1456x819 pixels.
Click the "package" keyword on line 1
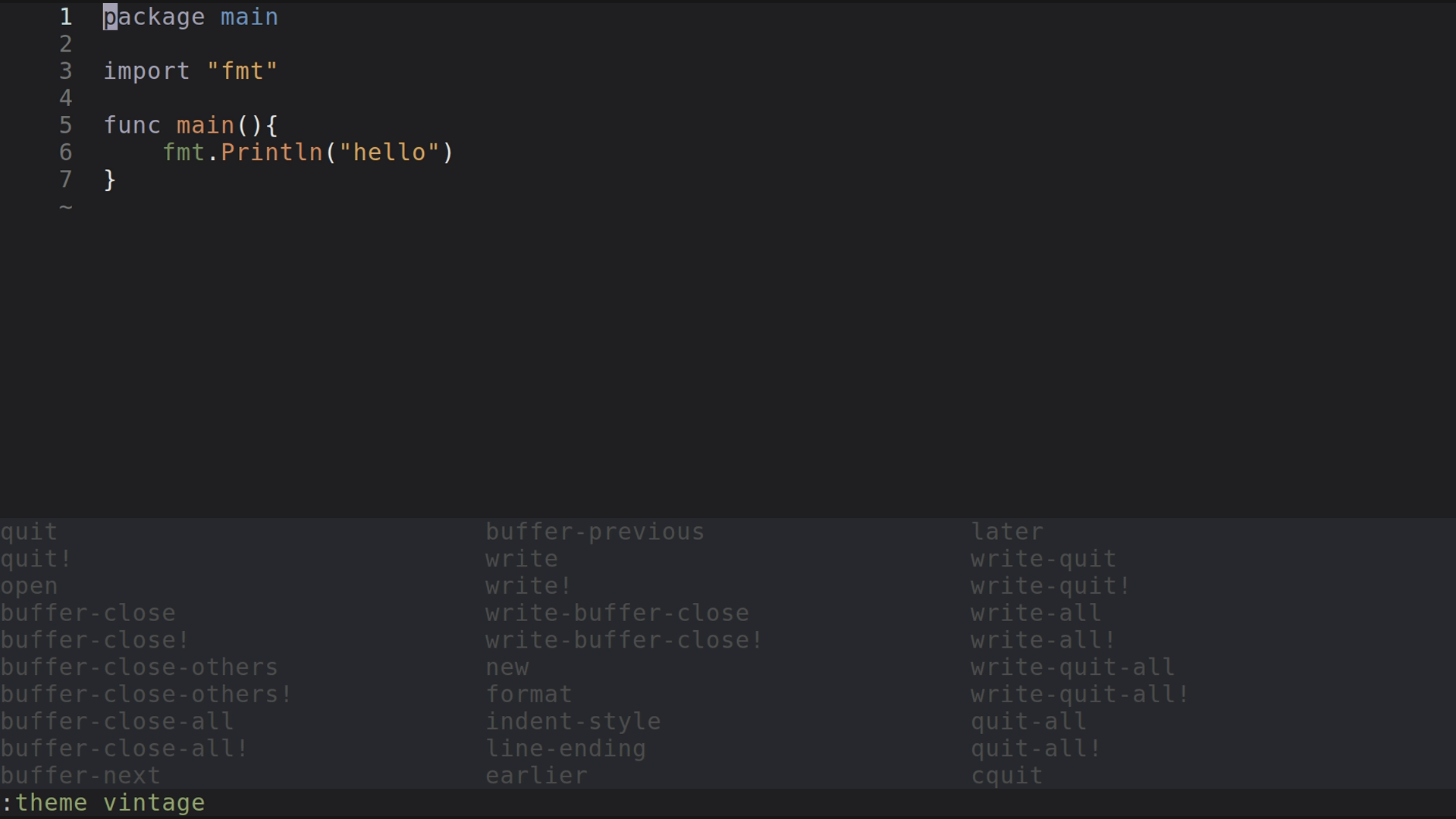coord(154,17)
